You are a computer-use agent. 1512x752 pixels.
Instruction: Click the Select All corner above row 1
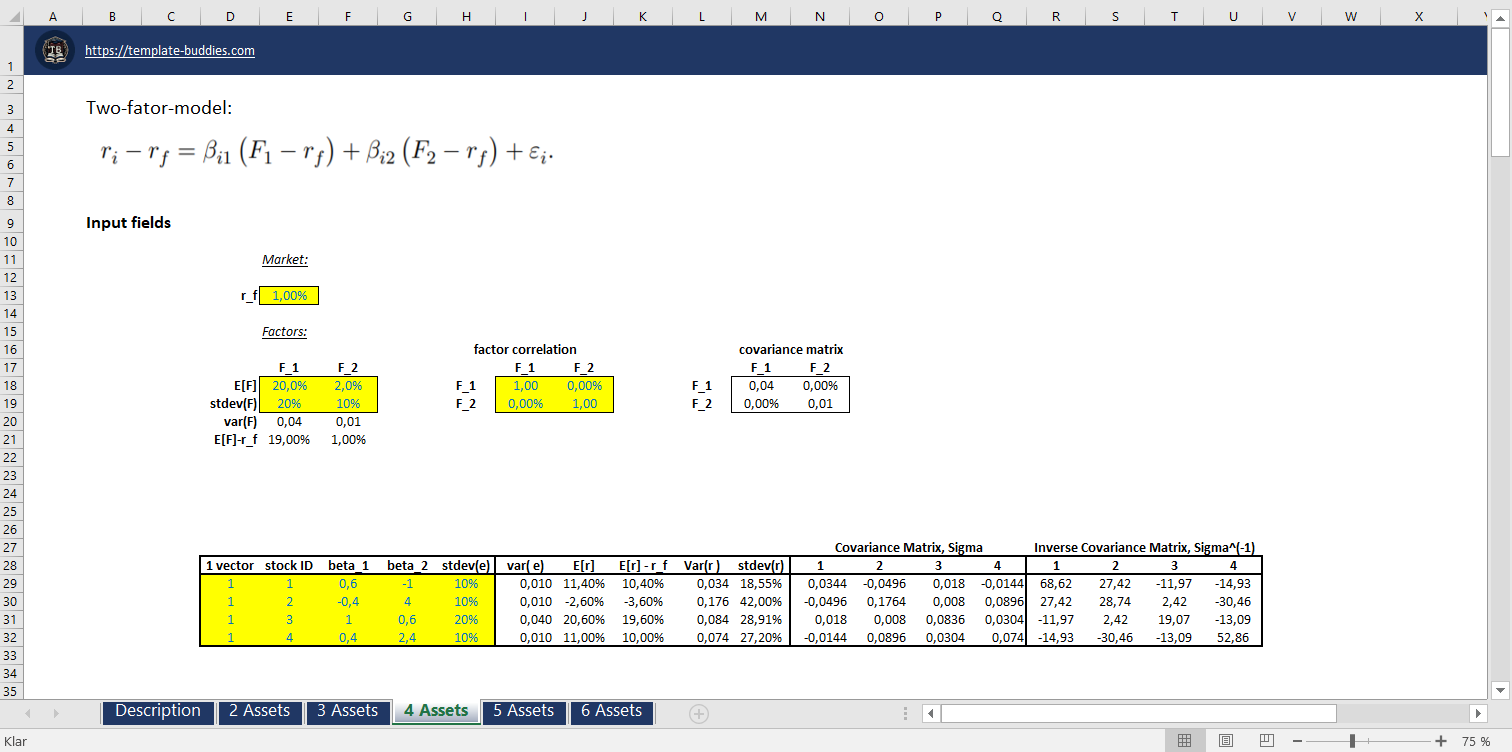tap(13, 16)
